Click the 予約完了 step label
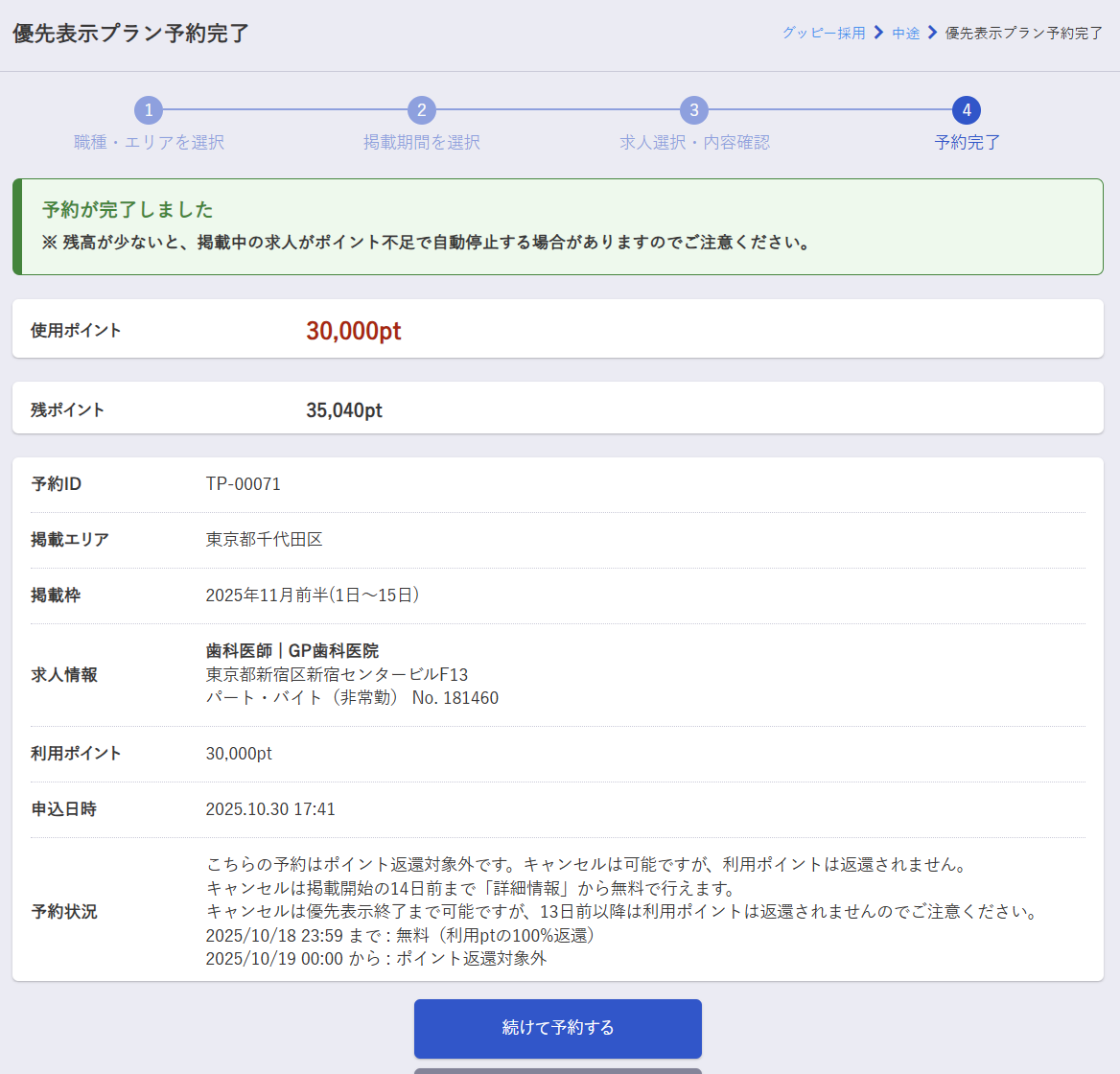This screenshot has width=1120, height=1074. click(967, 142)
